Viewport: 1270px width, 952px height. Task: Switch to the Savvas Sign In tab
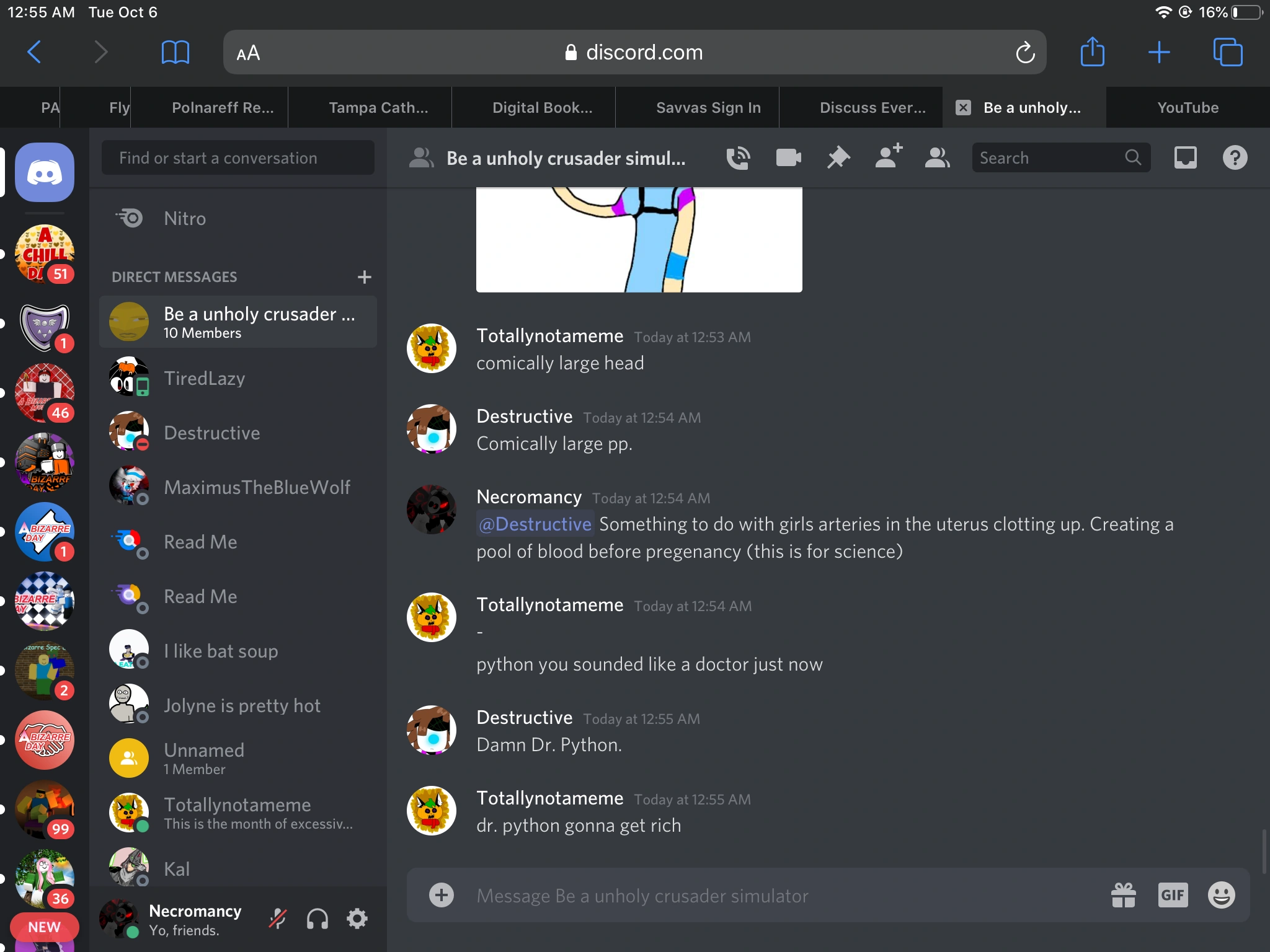click(708, 108)
